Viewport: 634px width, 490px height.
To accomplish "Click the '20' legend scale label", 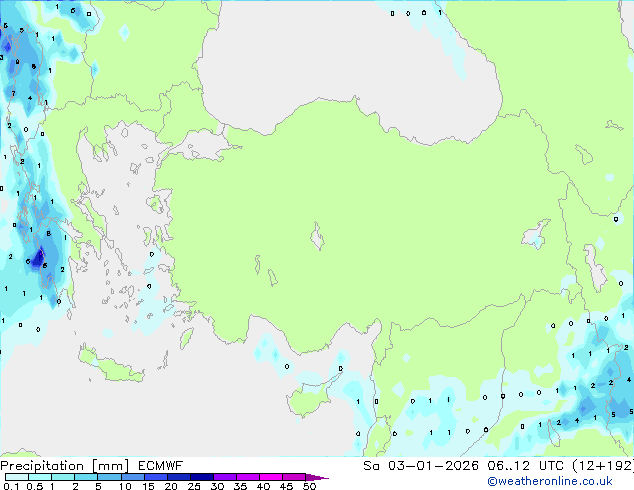I will (171, 486).
